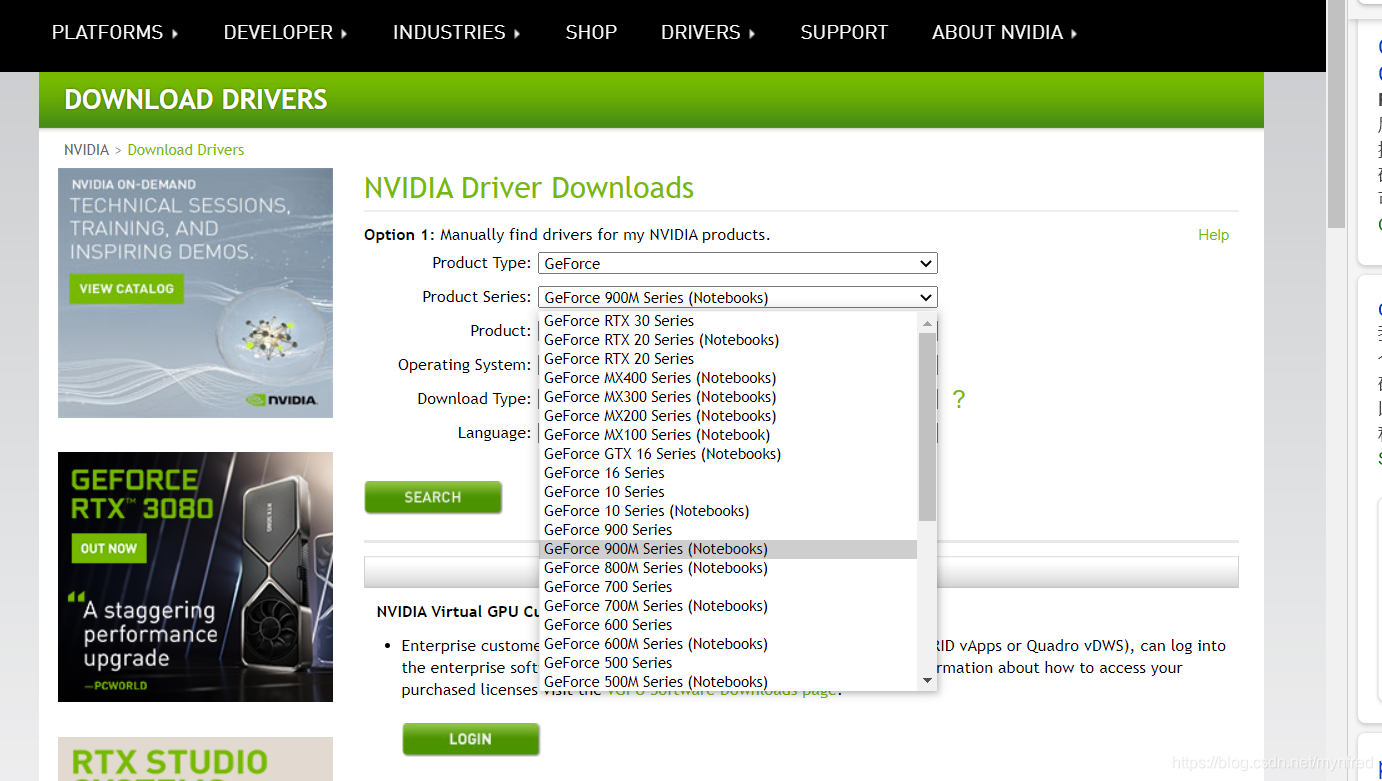
Task: Open the DRIVERS menu
Action: [708, 32]
